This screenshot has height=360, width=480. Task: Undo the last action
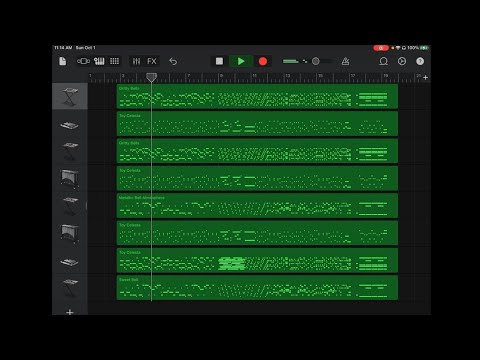pos(173,61)
